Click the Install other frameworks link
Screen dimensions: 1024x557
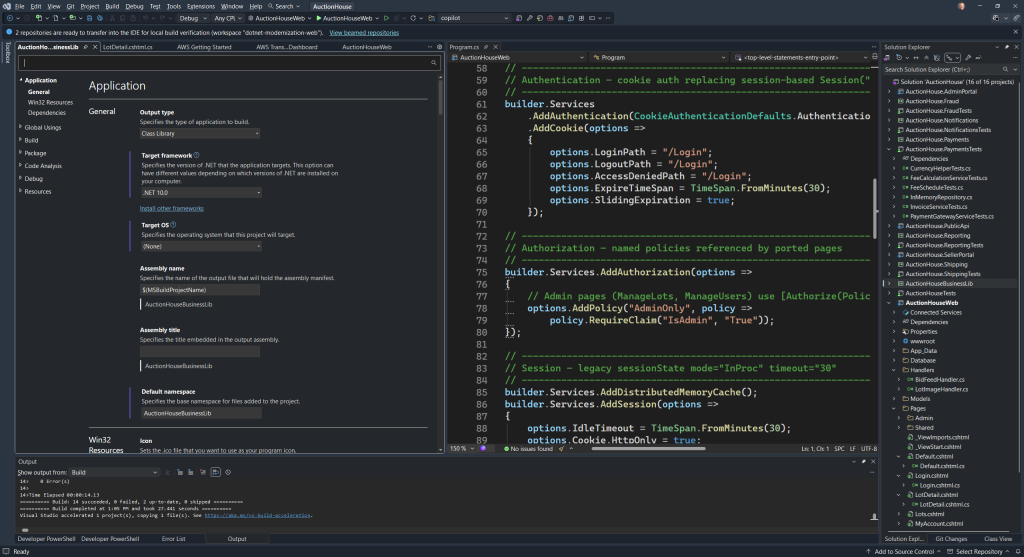[172, 208]
